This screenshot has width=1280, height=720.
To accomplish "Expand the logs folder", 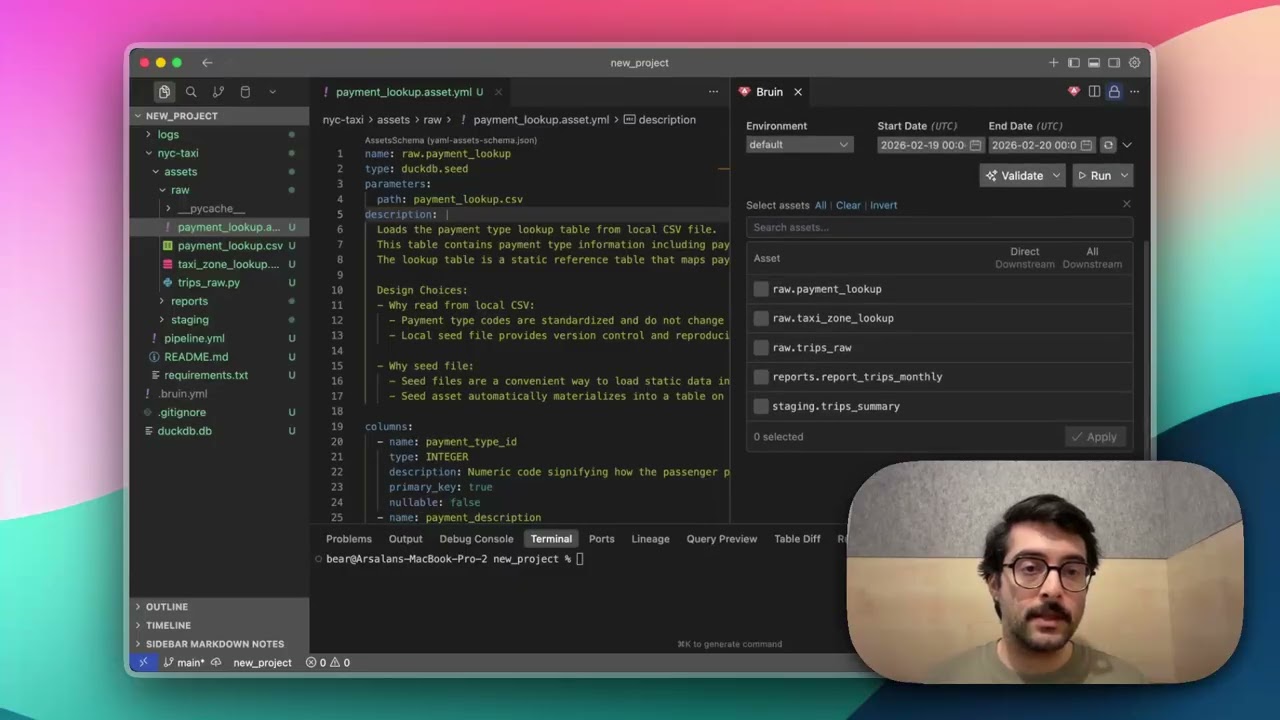I will coord(168,135).
